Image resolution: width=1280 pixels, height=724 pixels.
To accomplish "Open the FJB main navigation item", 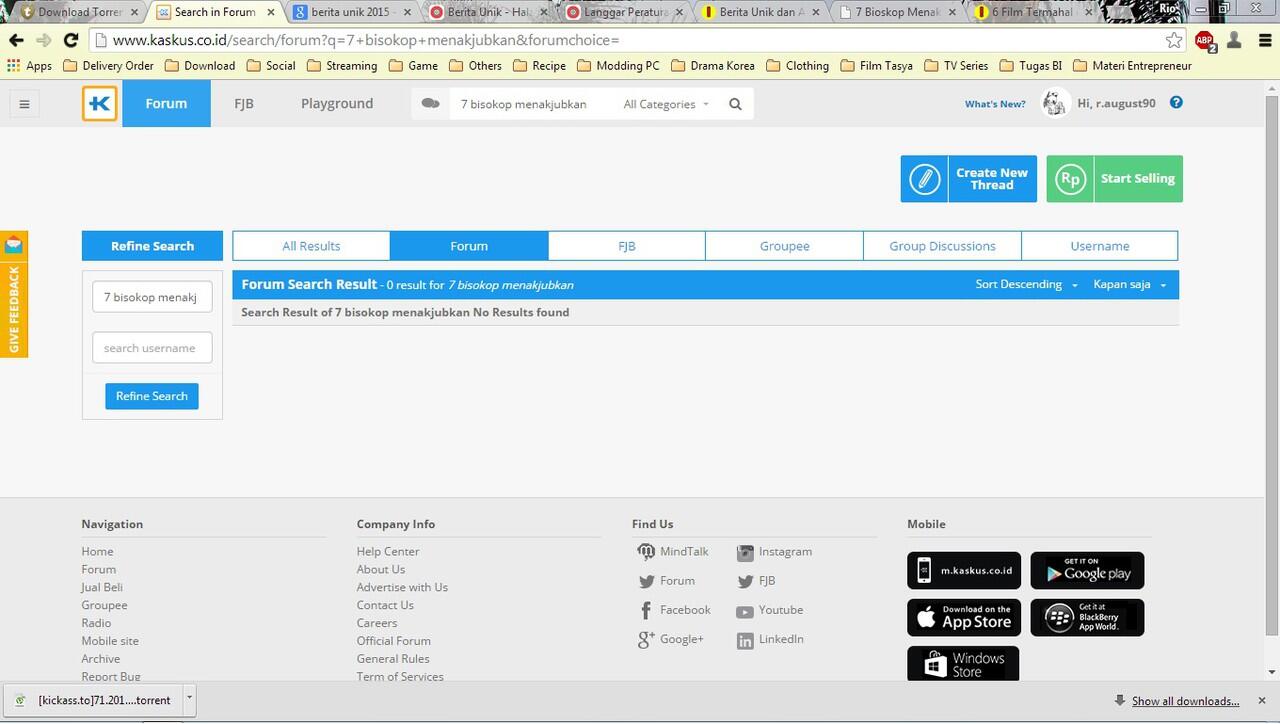I will point(244,104).
